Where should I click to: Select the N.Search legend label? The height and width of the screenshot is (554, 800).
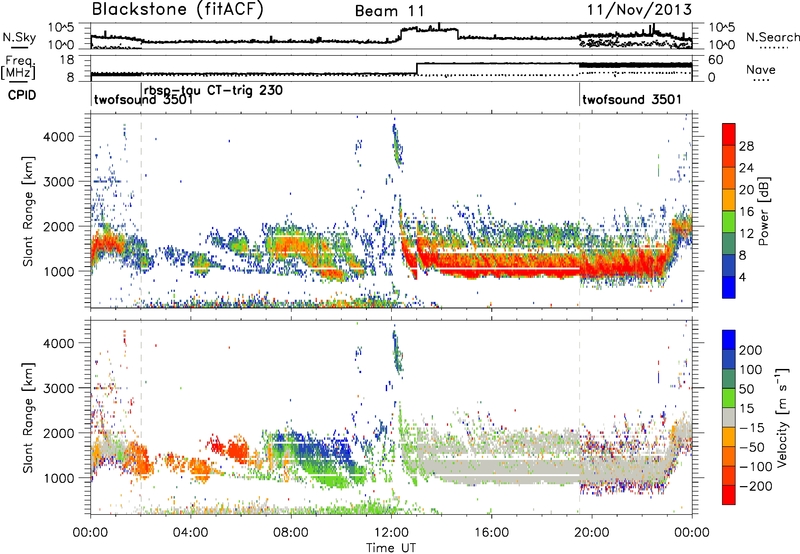click(x=773, y=37)
